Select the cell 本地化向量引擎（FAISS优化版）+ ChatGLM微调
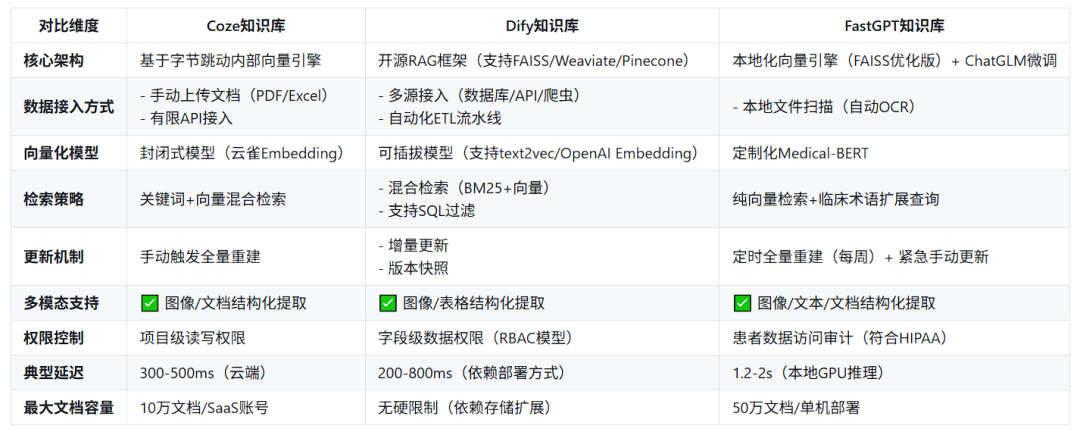The width and height of the screenshot is (1080, 429). pos(894,60)
